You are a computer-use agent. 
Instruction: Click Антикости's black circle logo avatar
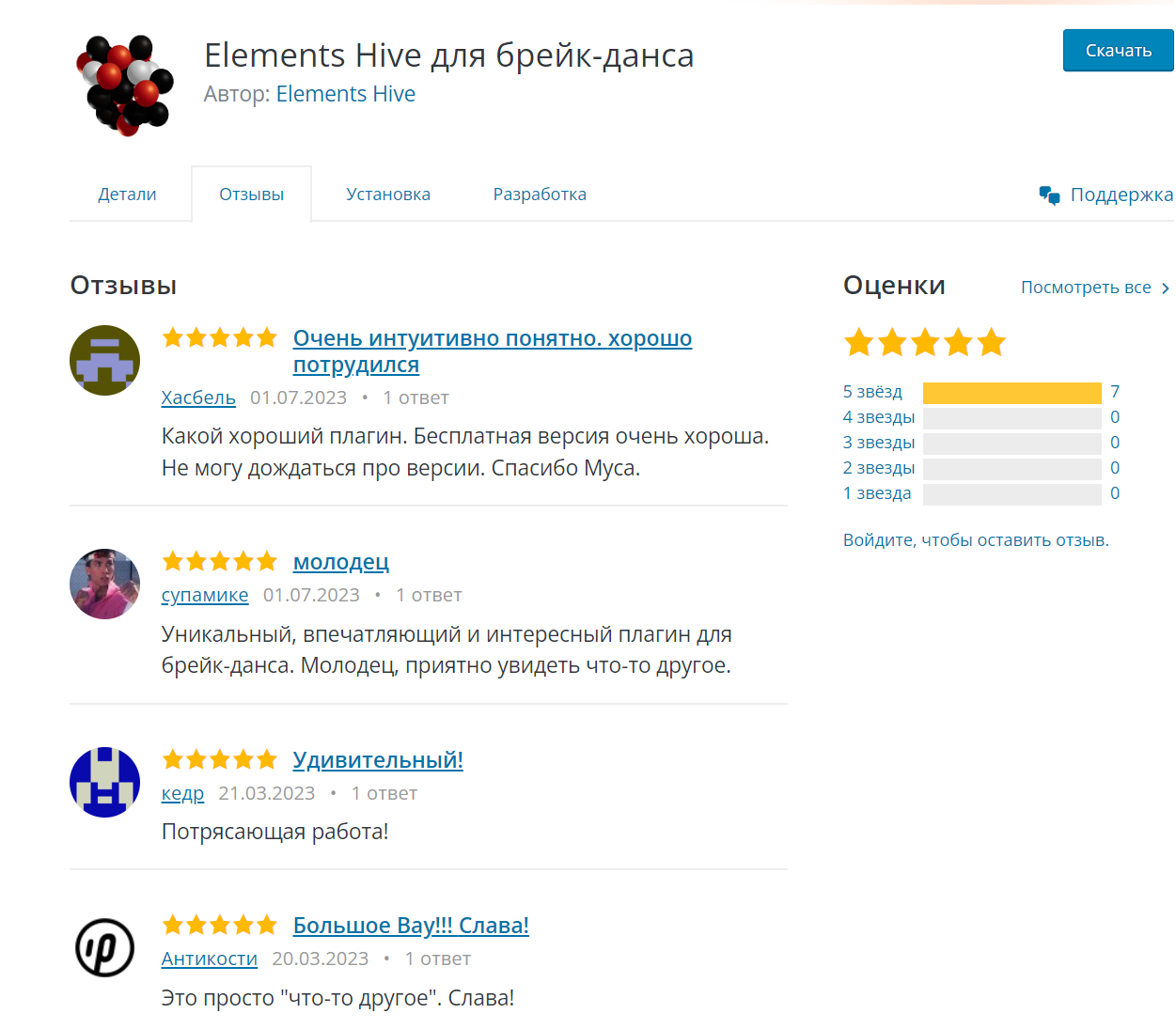[104, 947]
